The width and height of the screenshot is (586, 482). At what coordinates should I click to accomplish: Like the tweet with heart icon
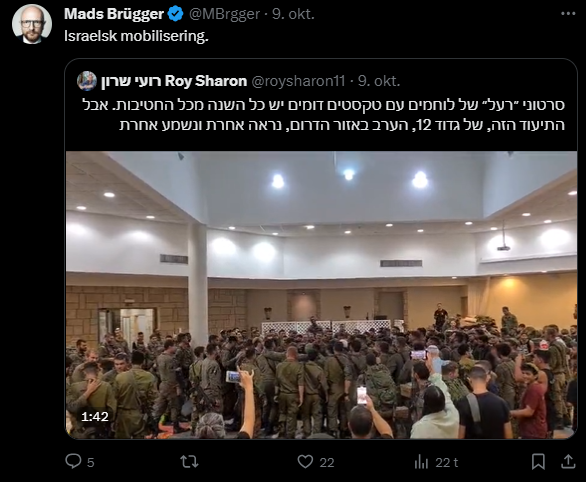(305, 462)
